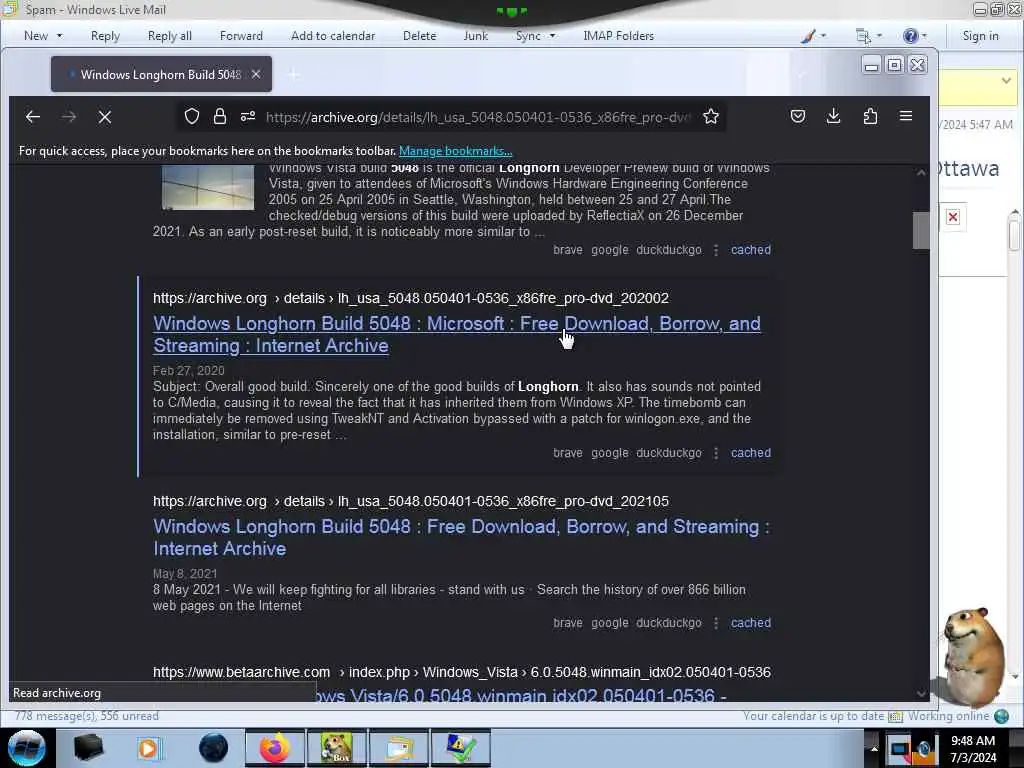Close the Windows Longhorn Build 5048 tab
This screenshot has height=768, width=1024.
(256, 74)
